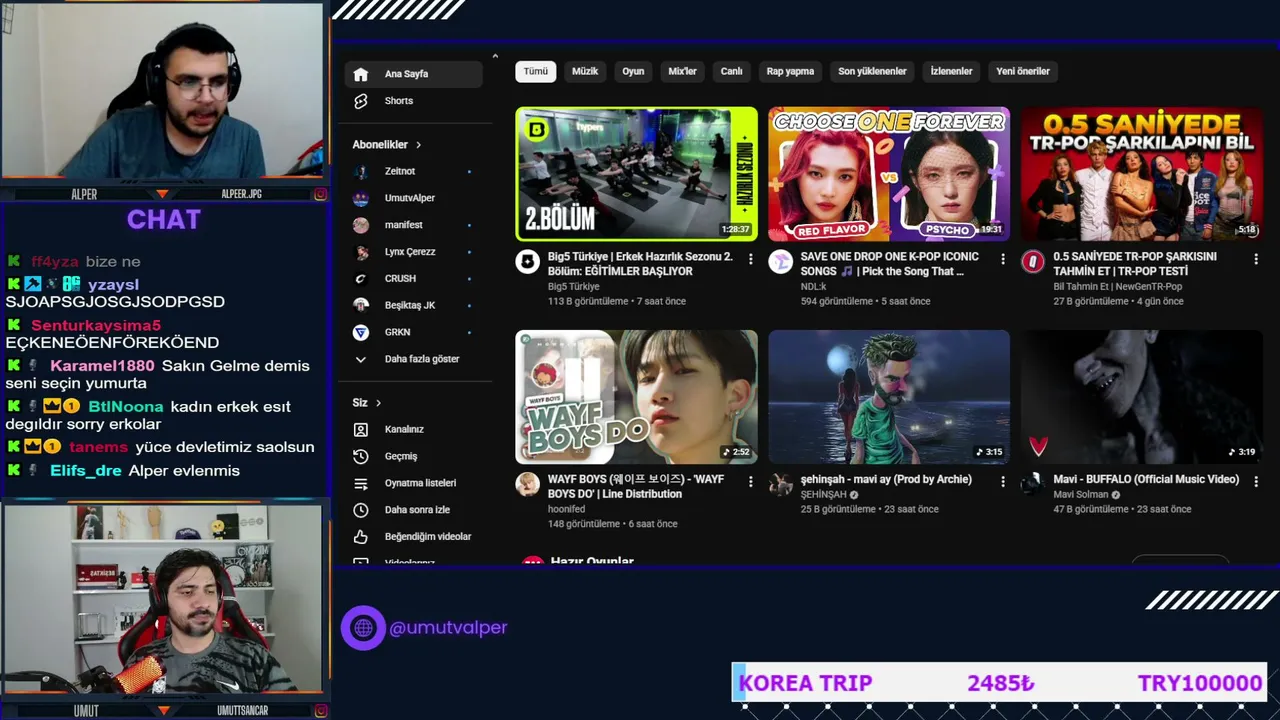Open more options for Mavi BUFFALO video

pos(1256,482)
